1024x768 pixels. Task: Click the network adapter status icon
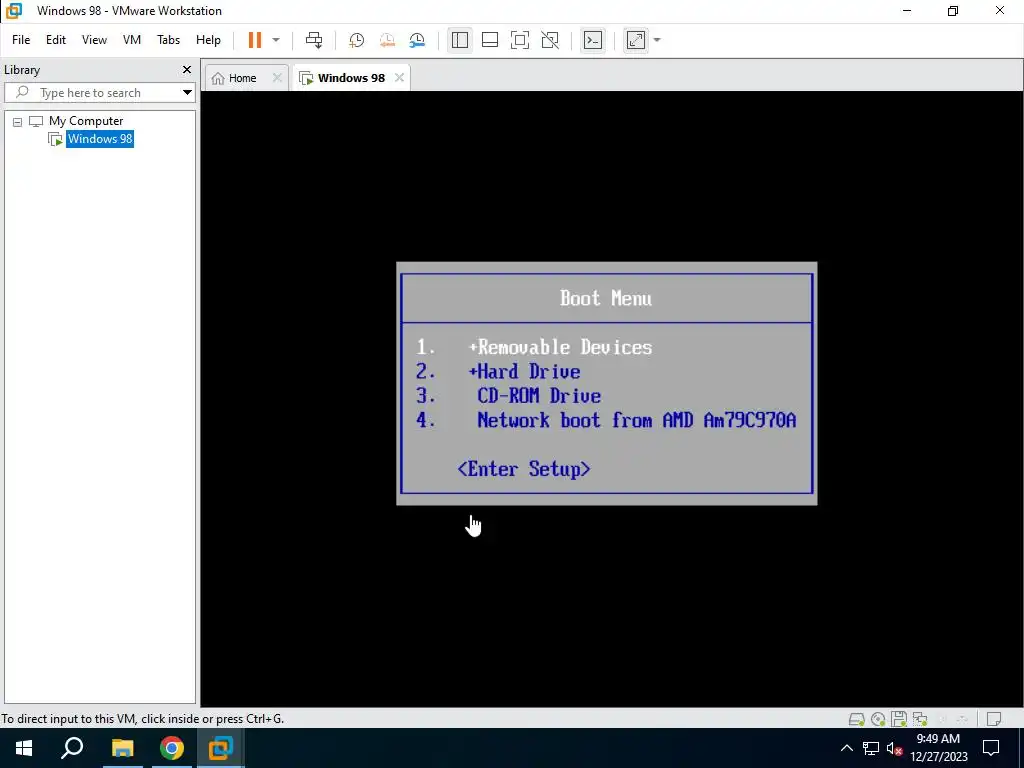click(x=920, y=719)
